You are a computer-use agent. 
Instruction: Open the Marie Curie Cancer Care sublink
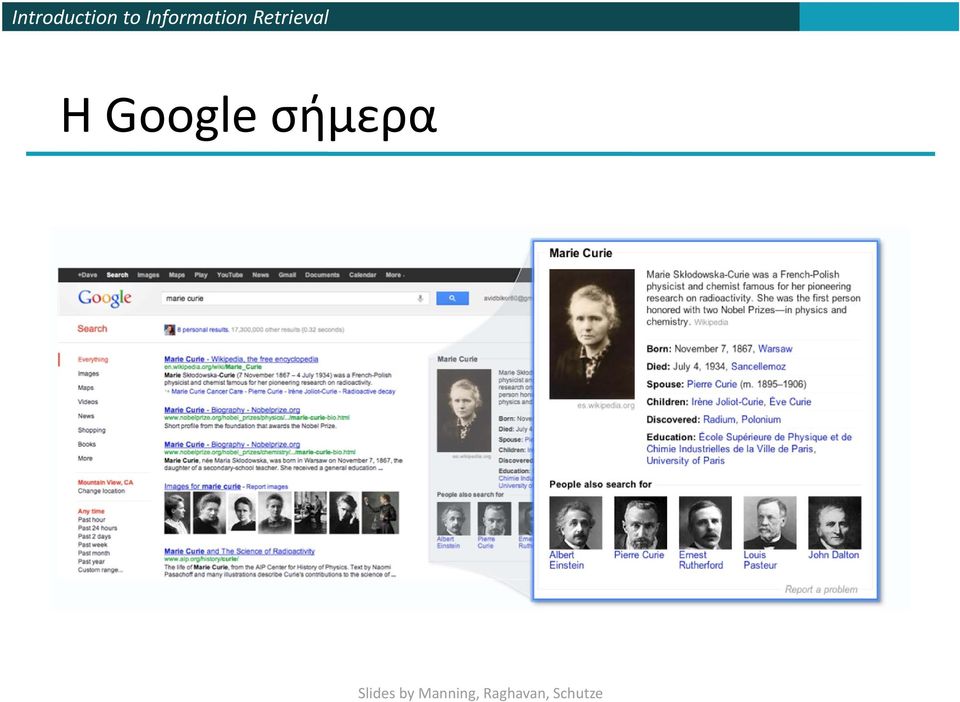(x=207, y=391)
